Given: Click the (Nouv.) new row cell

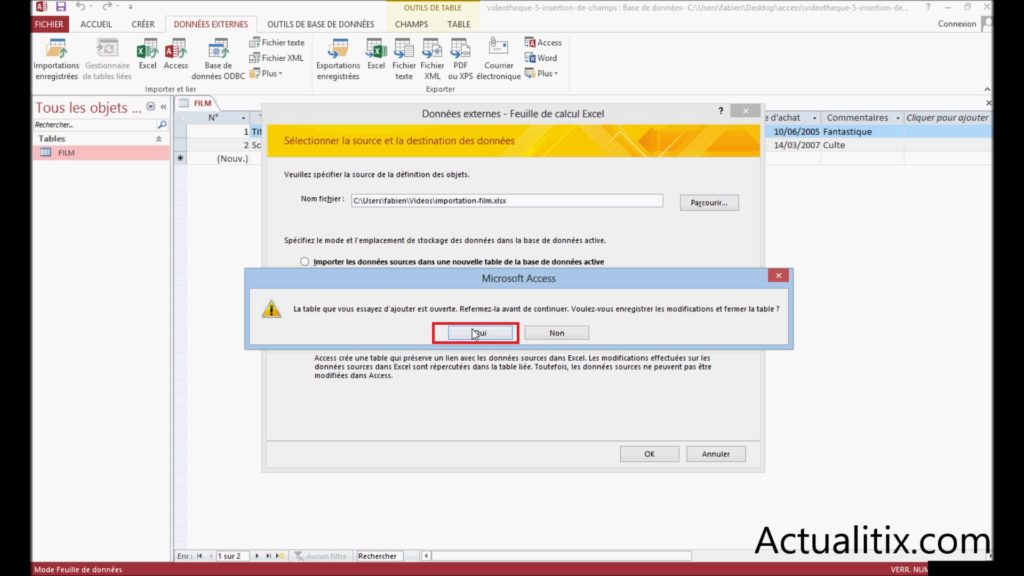Looking at the screenshot, I should (219, 159).
